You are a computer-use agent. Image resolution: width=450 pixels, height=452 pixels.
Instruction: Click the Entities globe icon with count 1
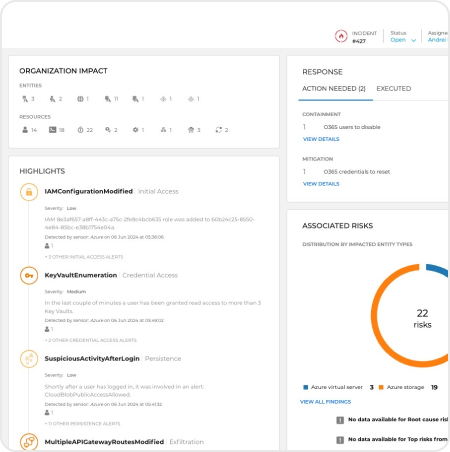pos(80,99)
